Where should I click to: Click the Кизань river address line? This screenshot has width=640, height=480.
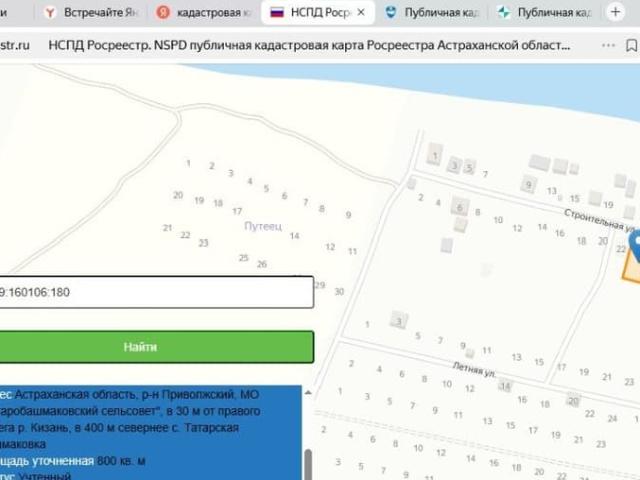(x=120, y=428)
